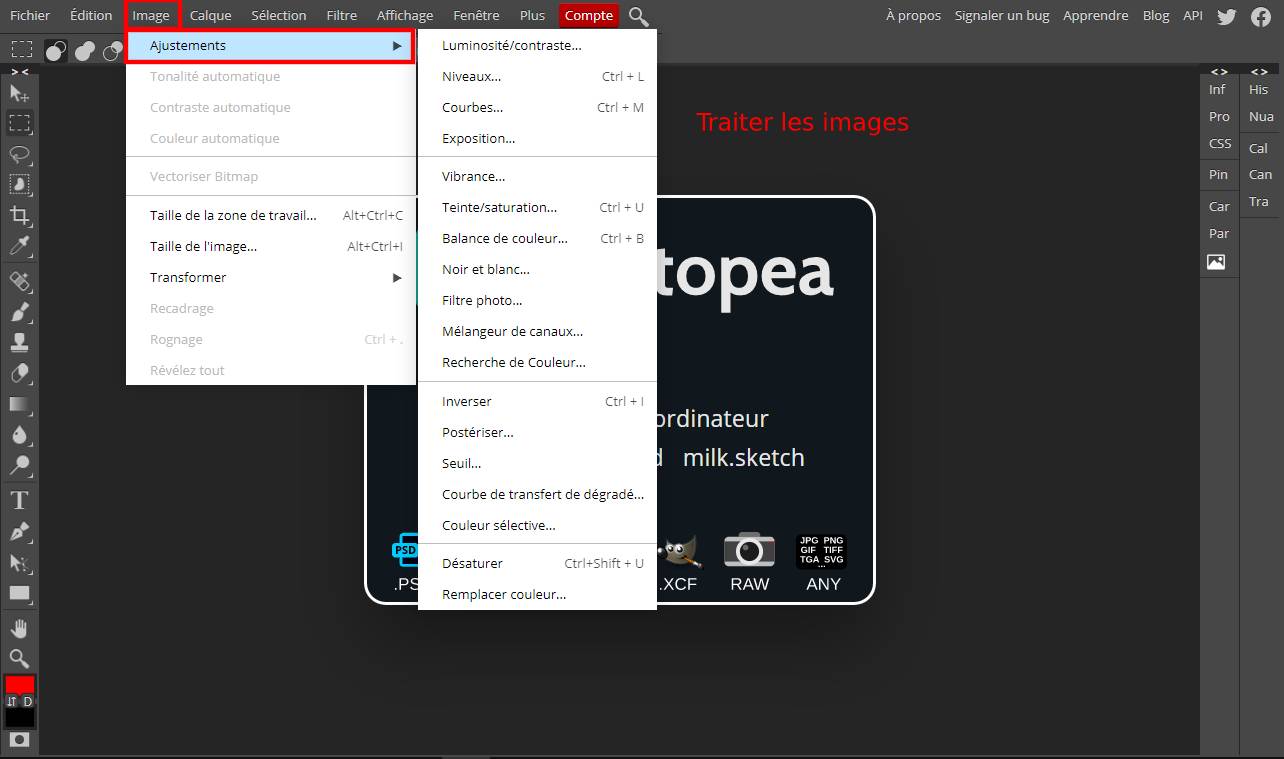Select the Pen tool
The image size is (1284, 759).
pyautogui.click(x=19, y=531)
